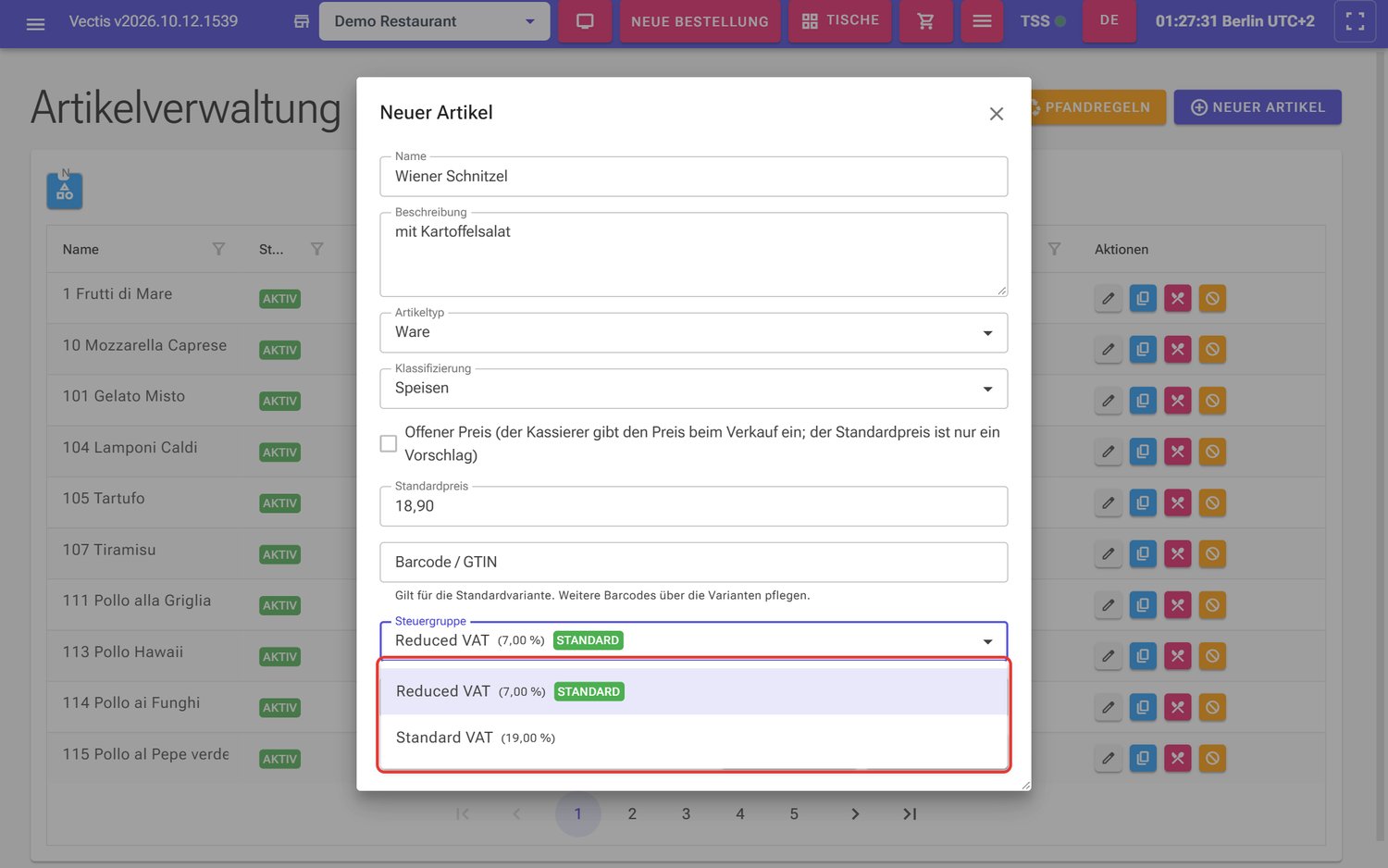Open the customer display monitor icon

(x=585, y=21)
